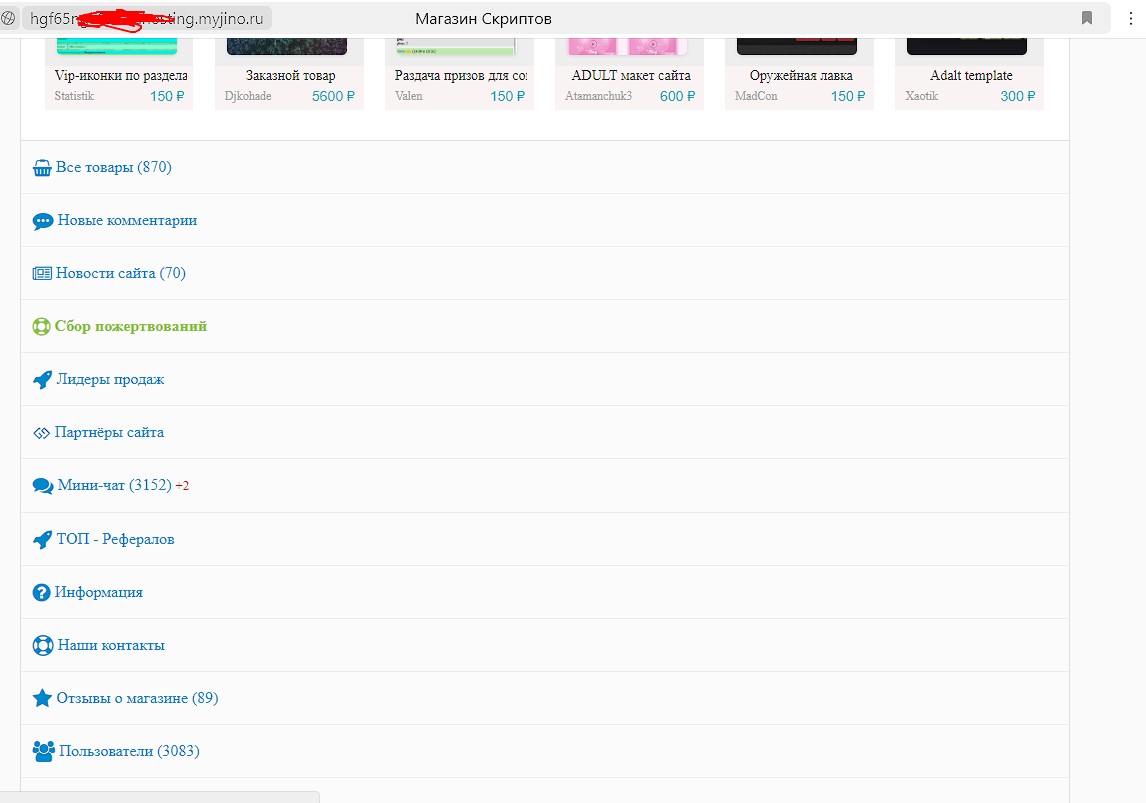
Task: Bookmark the page using the address bar icon
Action: (1087, 18)
